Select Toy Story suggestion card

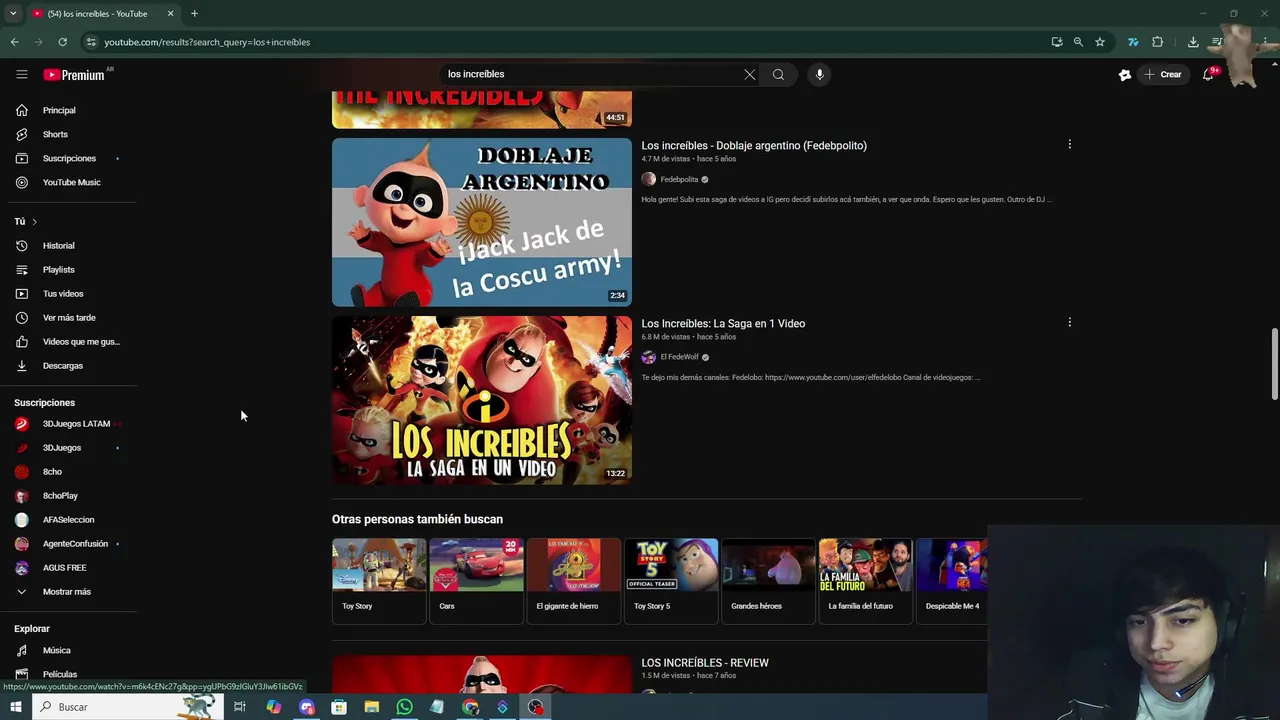tap(379, 580)
